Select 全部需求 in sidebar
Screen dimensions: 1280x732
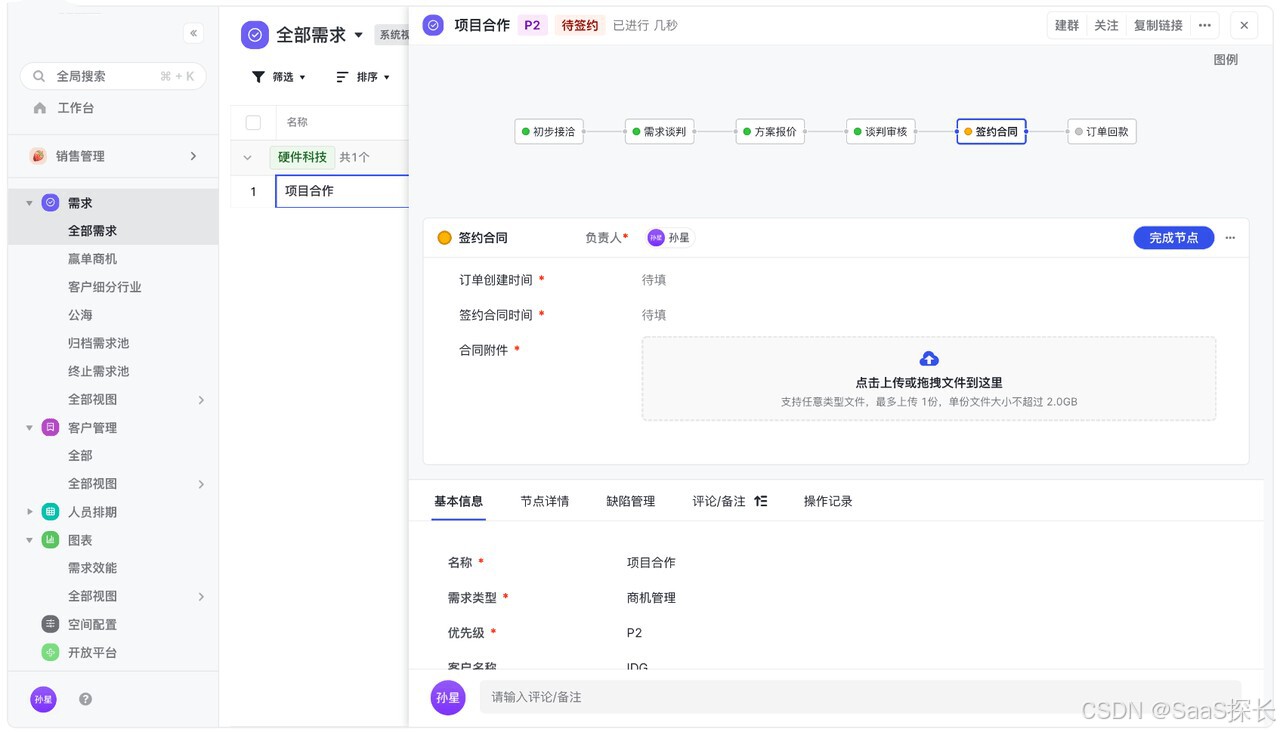[x=92, y=231]
